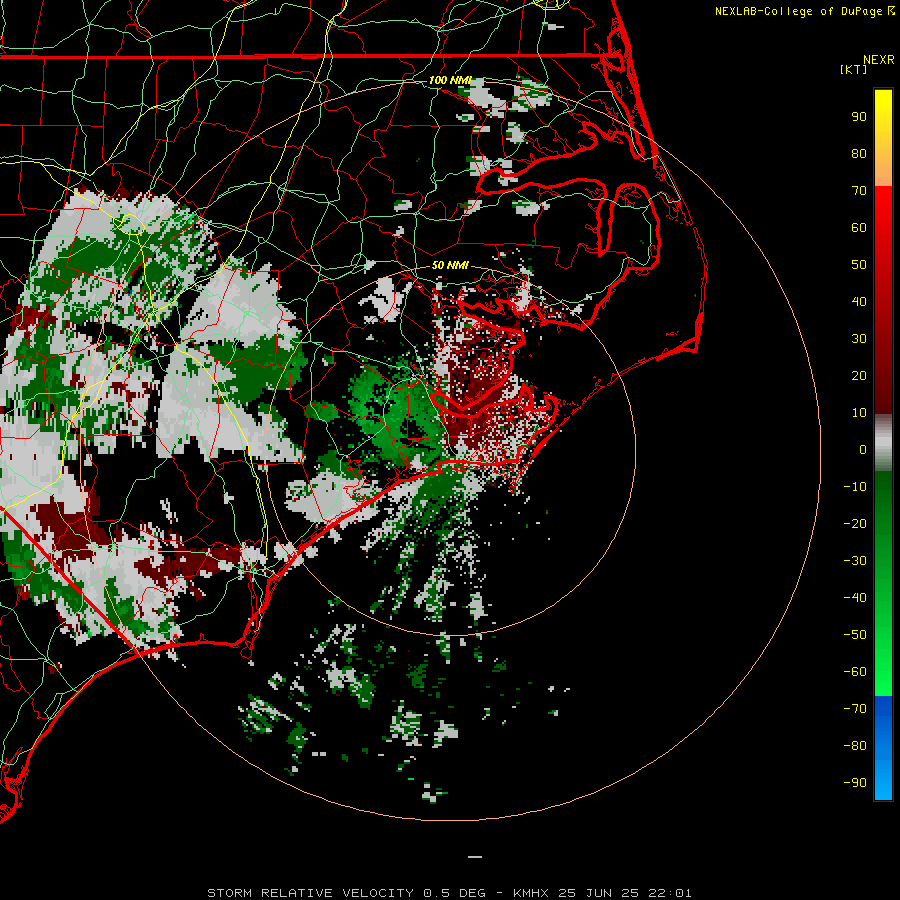Click the gray zero-velocity segment of color bar
900x900 pixels.
(883, 443)
